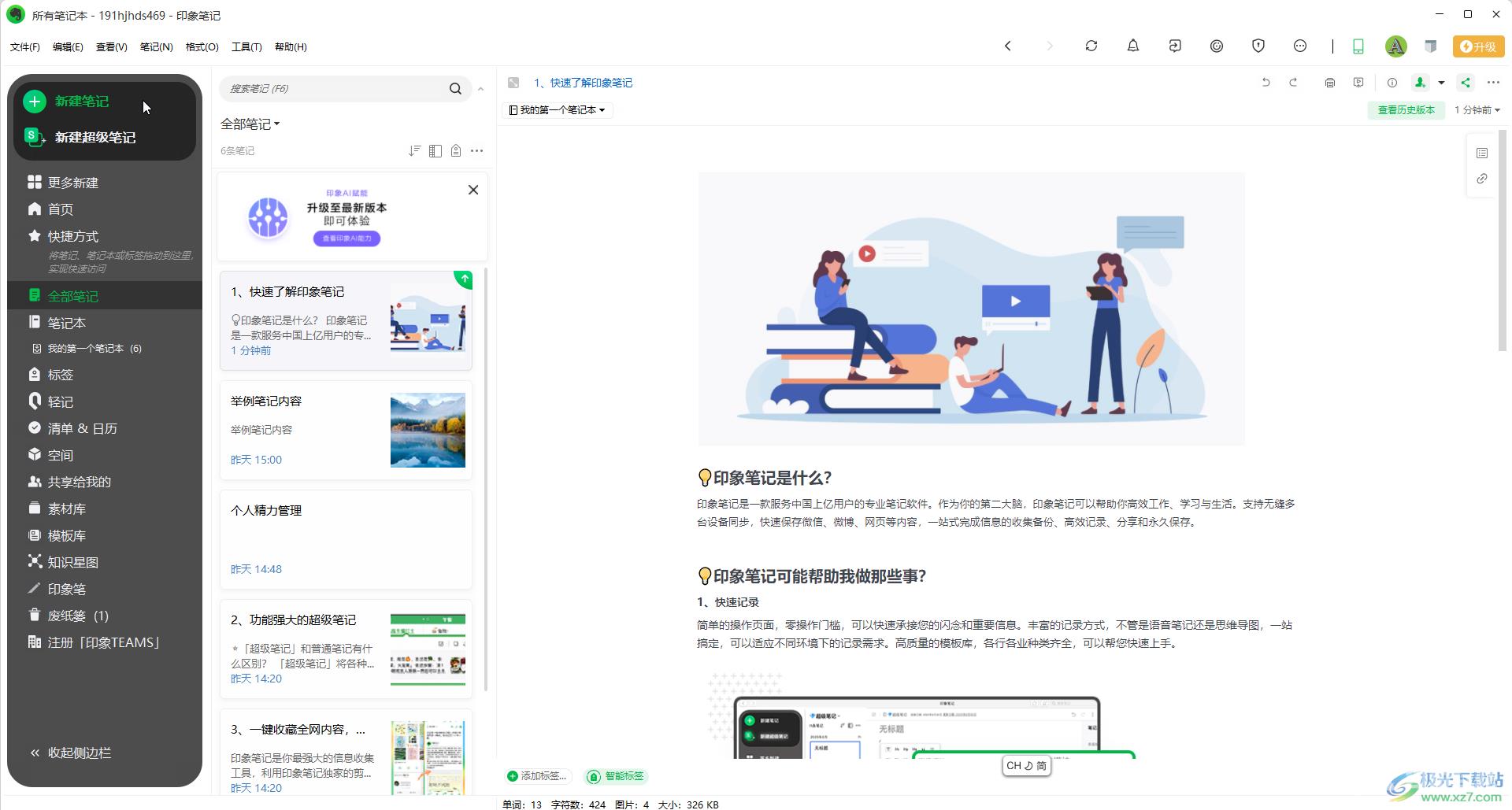This screenshot has height=810, width=1512.
Task: Click 添加标签 at the note bottom
Action: [x=537, y=776]
